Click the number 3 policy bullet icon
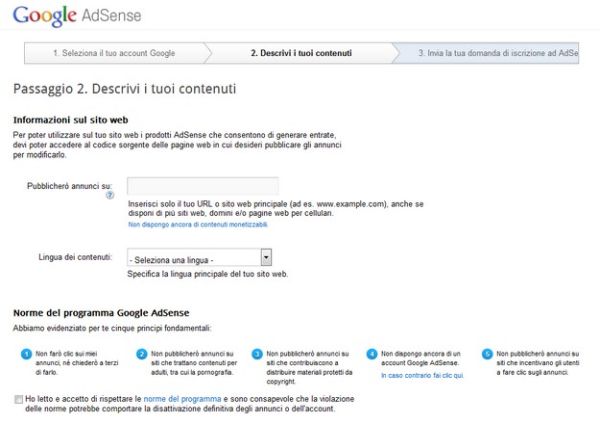The height and width of the screenshot is (422, 600). [x=257, y=354]
